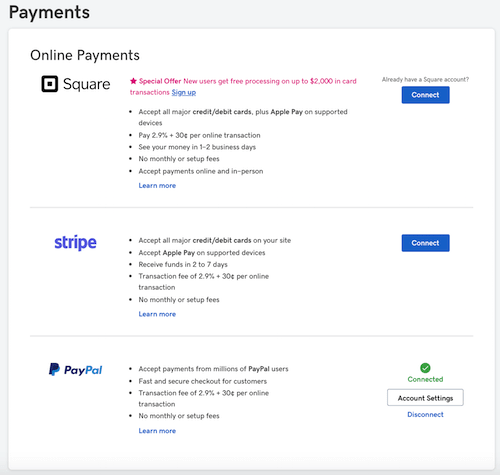Click the Square logo icon

49,84
